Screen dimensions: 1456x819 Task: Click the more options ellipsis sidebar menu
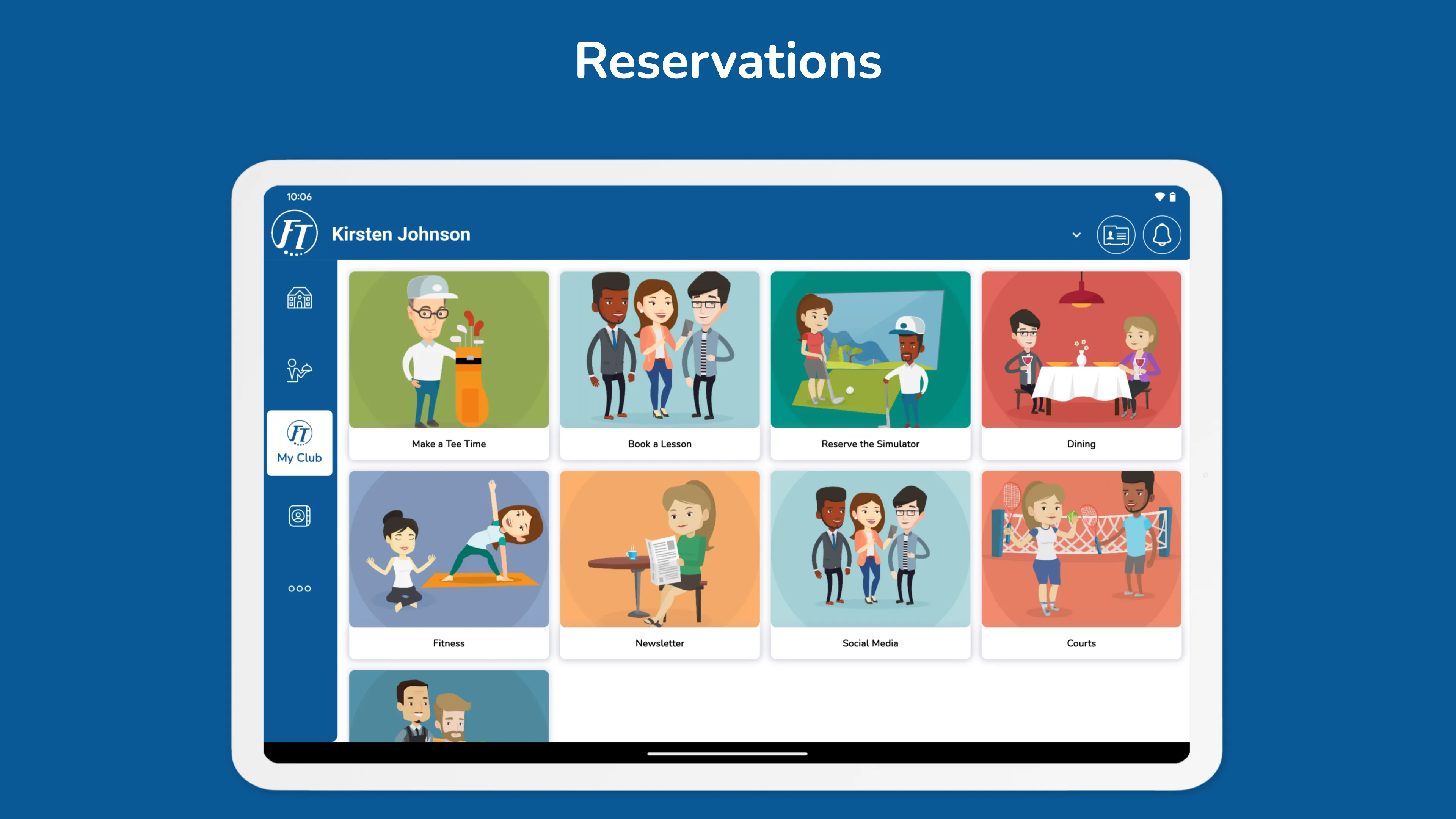point(300,588)
